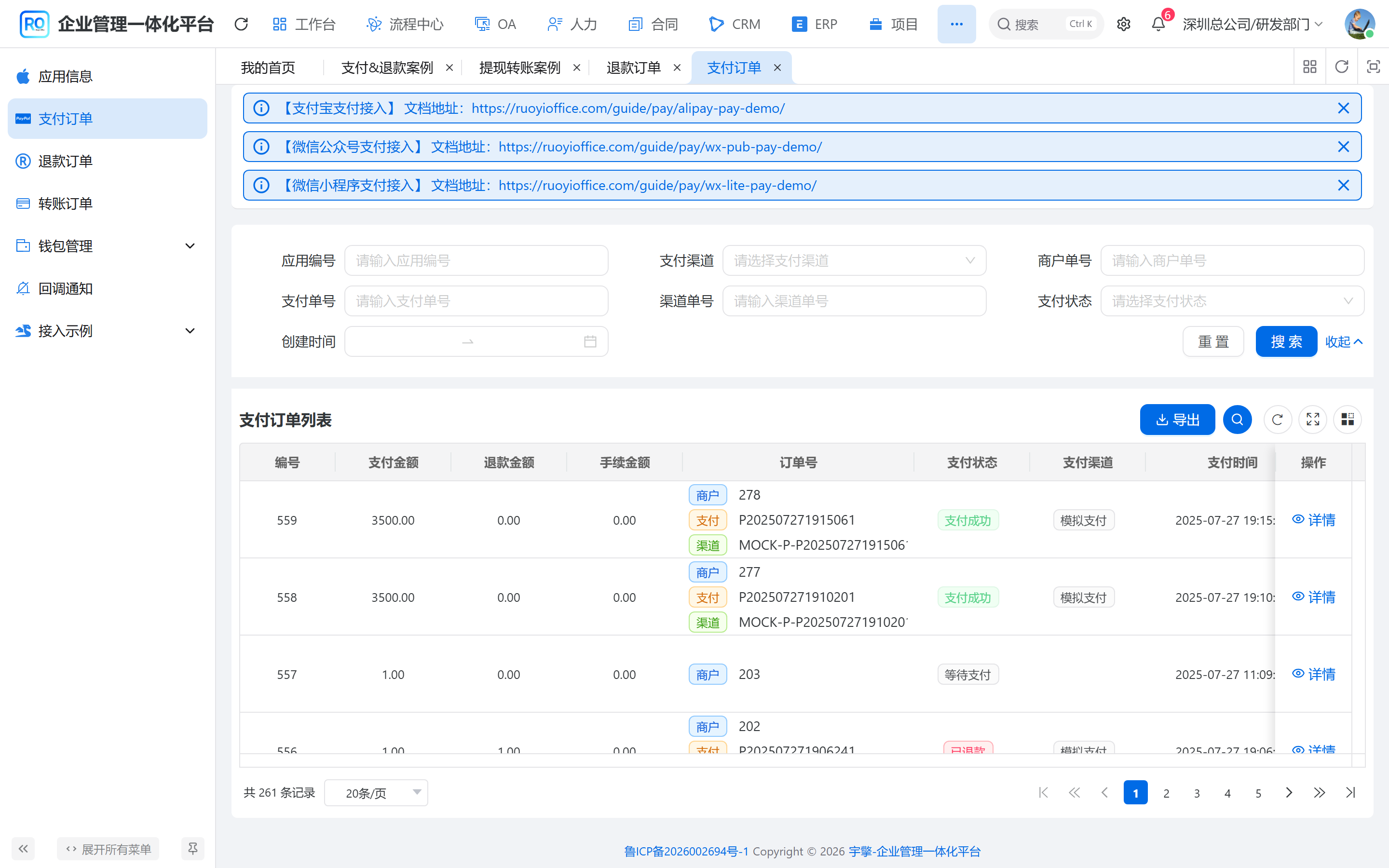Select 退款订单 in the sidebar
This screenshot has width=1389, height=868.
click(108, 162)
